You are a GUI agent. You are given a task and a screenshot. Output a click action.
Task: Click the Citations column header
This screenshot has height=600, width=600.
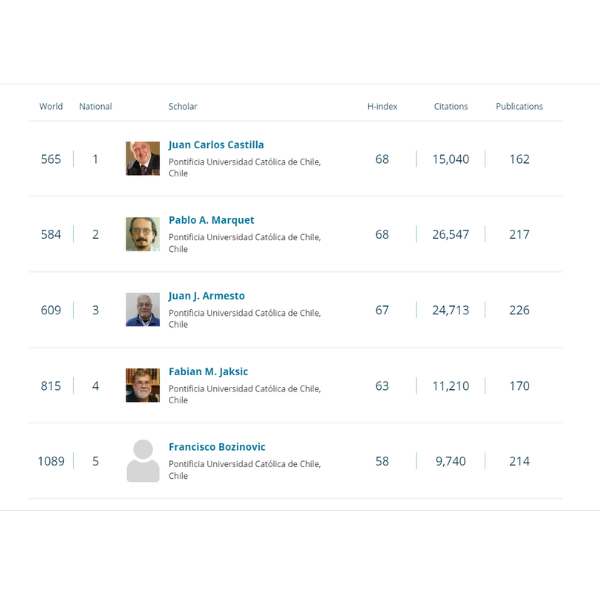click(x=451, y=106)
